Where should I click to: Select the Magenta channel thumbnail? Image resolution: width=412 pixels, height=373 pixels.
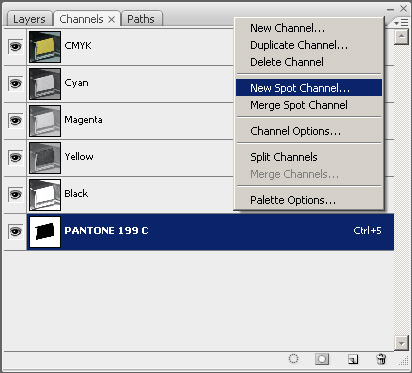click(x=45, y=121)
